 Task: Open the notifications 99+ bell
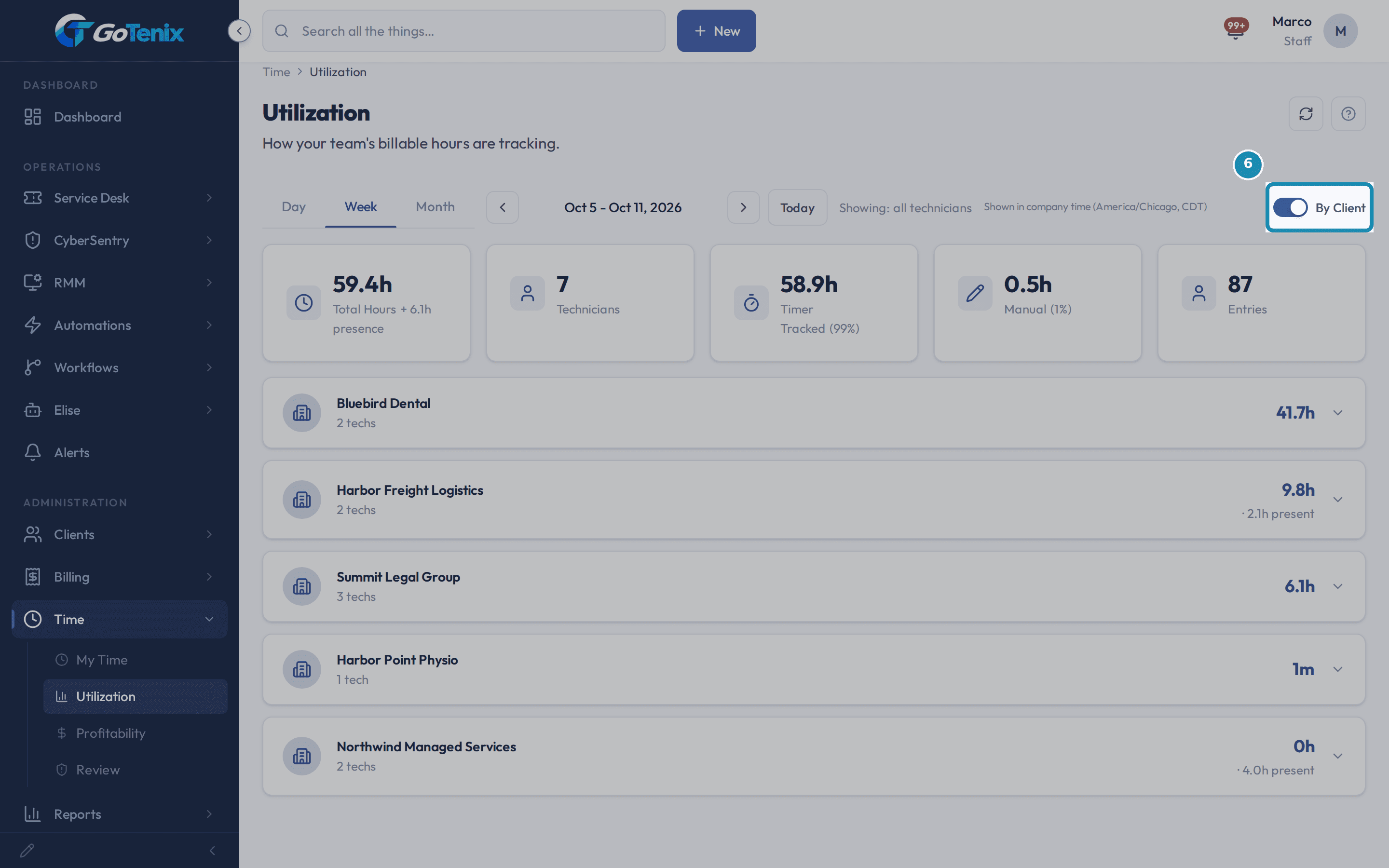click(x=1235, y=29)
